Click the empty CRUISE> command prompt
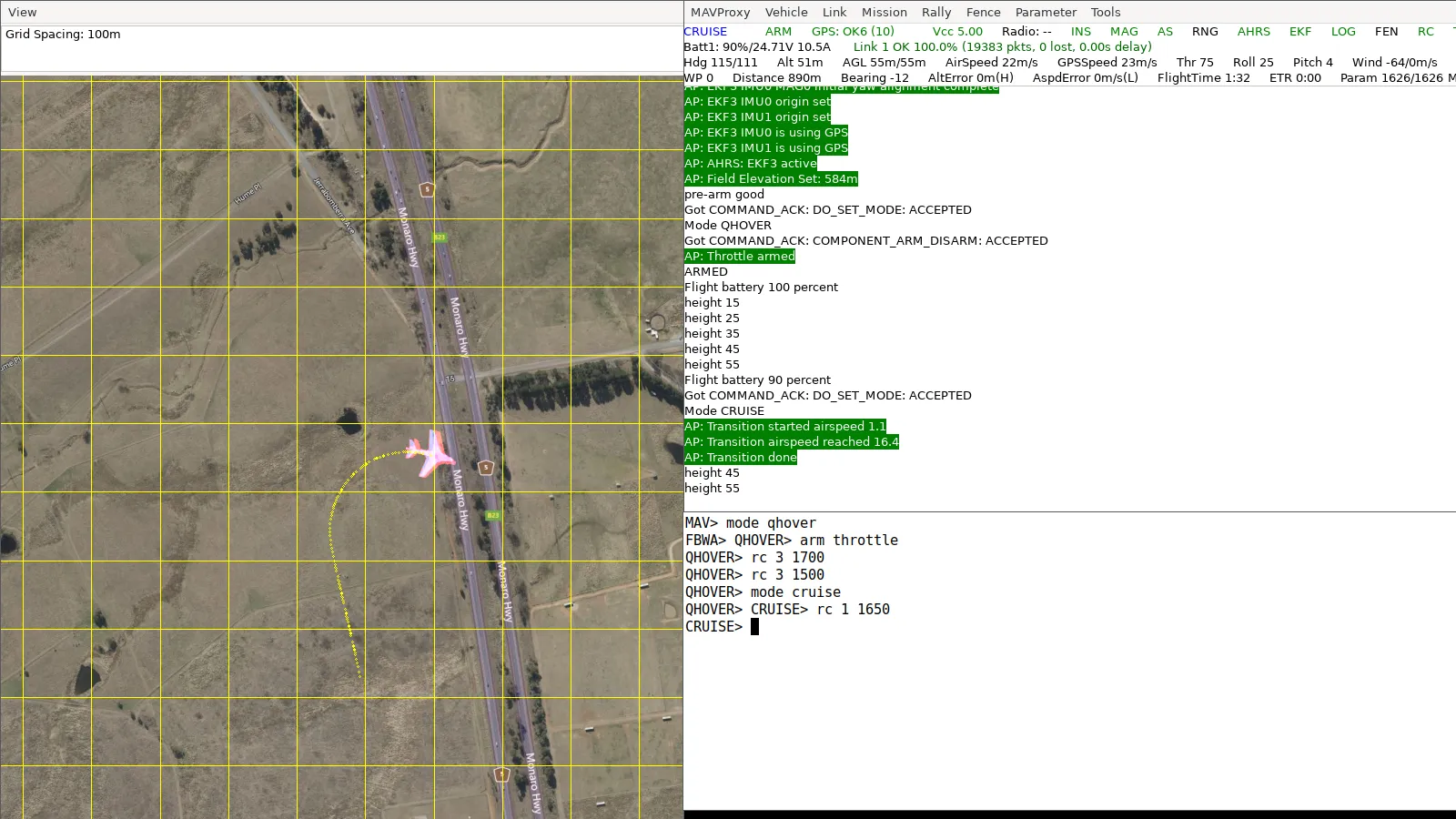The image size is (1456, 819). click(722, 626)
